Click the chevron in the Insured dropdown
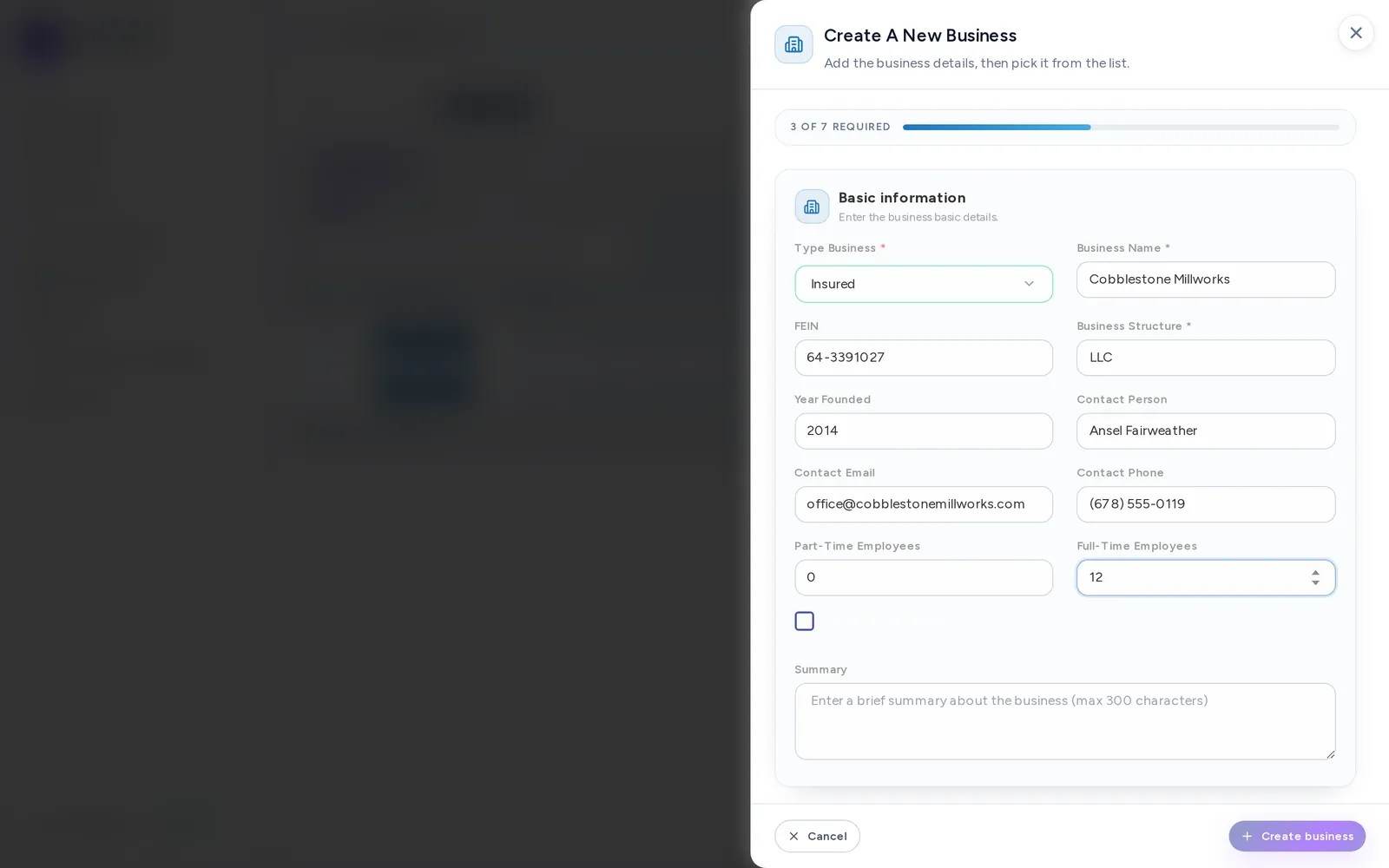This screenshot has height=868, width=1389. [1029, 284]
